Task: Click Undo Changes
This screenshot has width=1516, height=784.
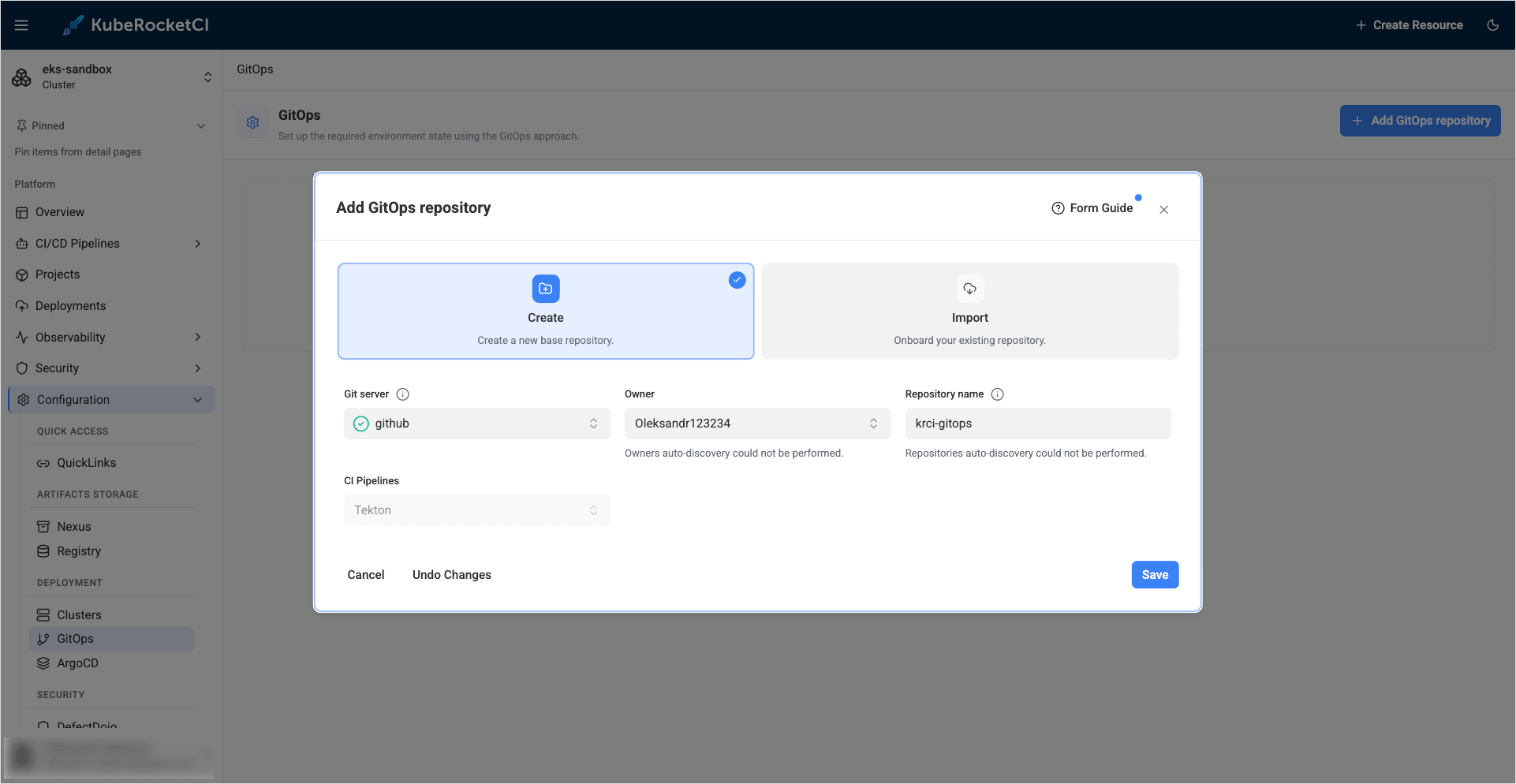Action: point(452,575)
